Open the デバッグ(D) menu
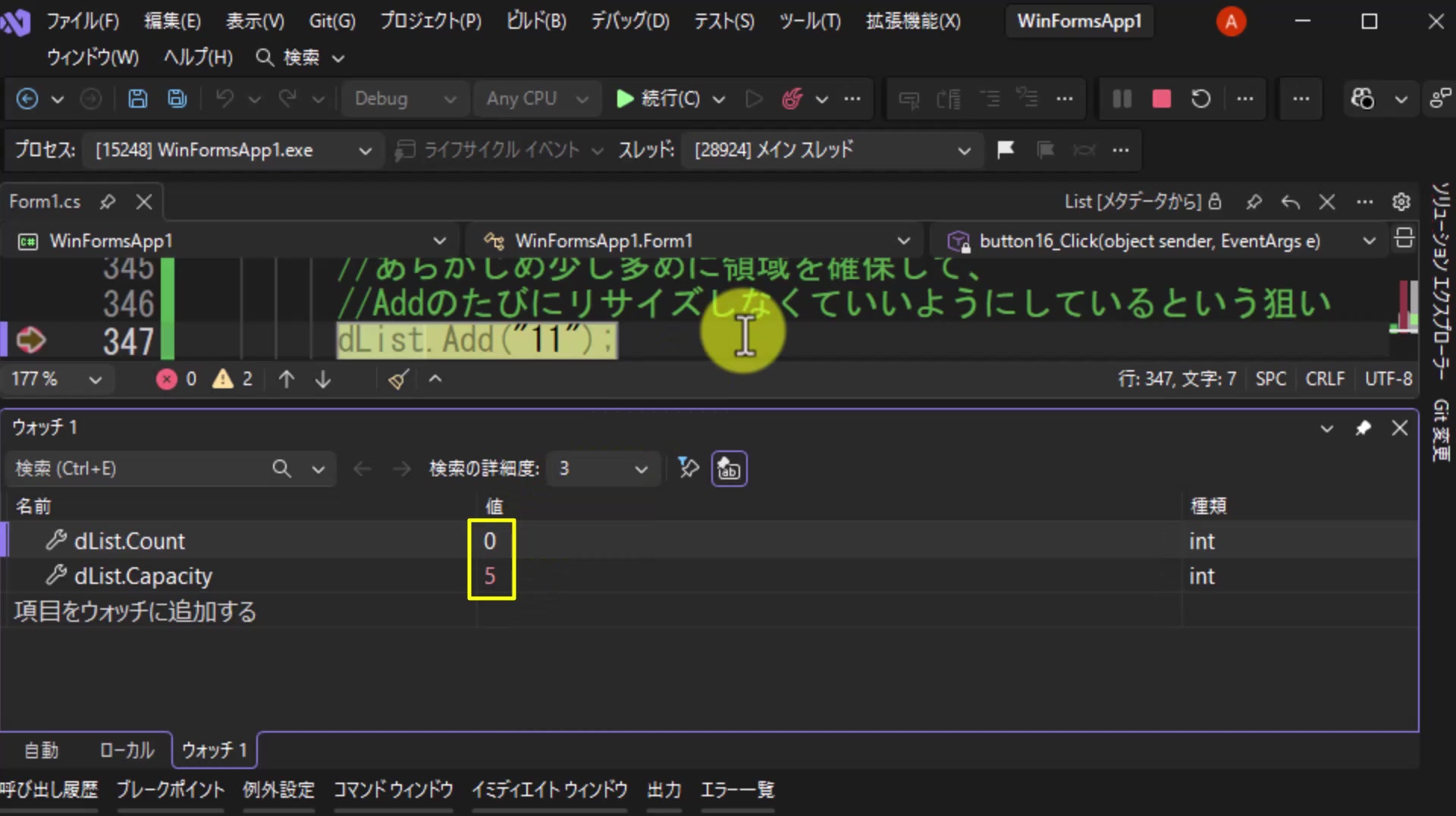Screen dimensions: 1456x816 pos(630,20)
